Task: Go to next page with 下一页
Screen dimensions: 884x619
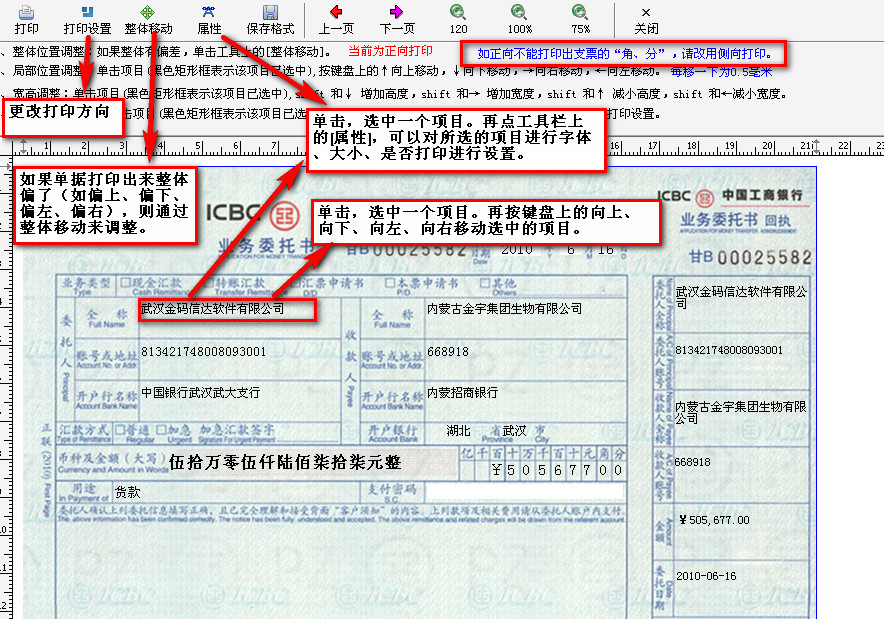Action: (x=397, y=20)
